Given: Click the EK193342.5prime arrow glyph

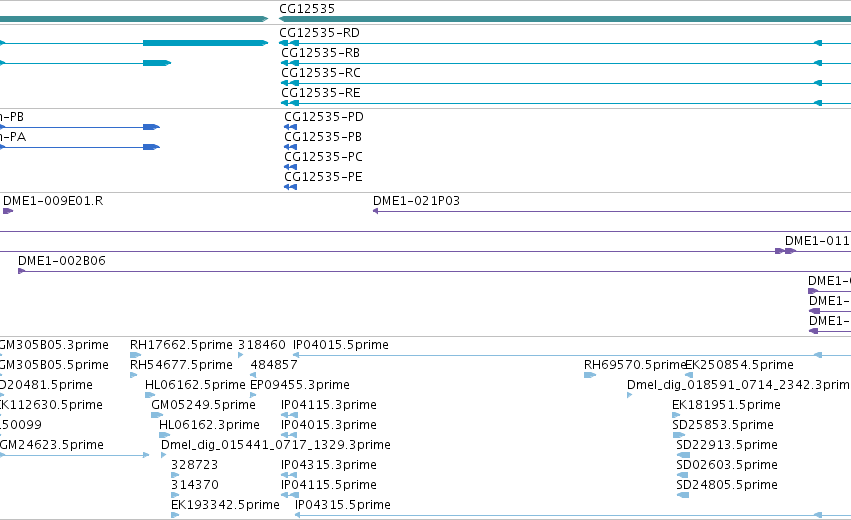Looking at the screenshot, I should pos(175,515).
